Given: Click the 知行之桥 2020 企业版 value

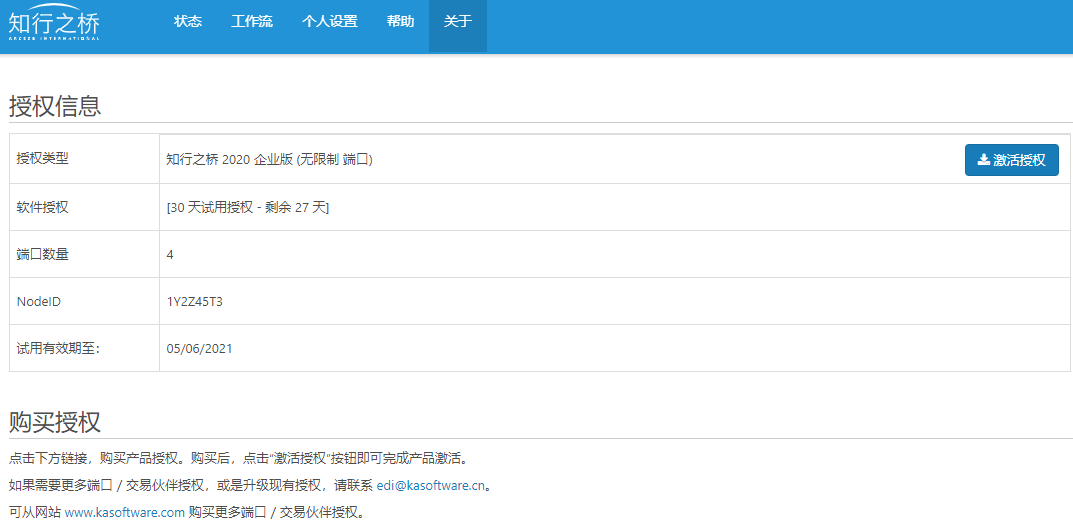Looking at the screenshot, I should point(270,159).
